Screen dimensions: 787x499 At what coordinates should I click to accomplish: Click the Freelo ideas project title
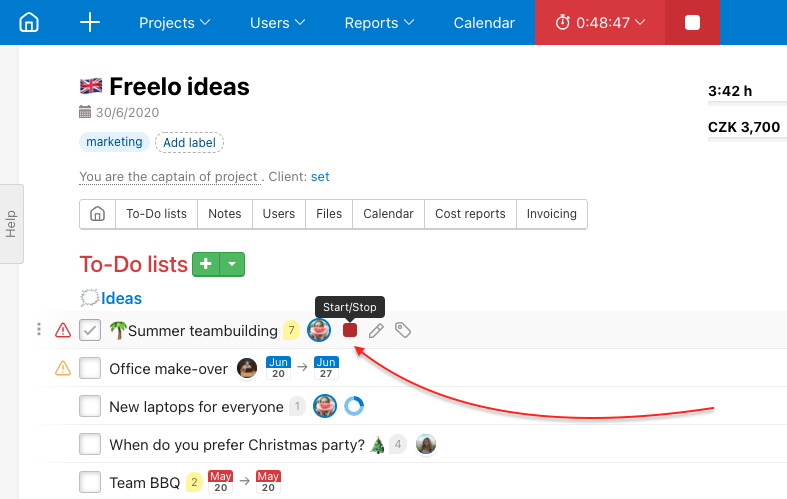(x=179, y=86)
